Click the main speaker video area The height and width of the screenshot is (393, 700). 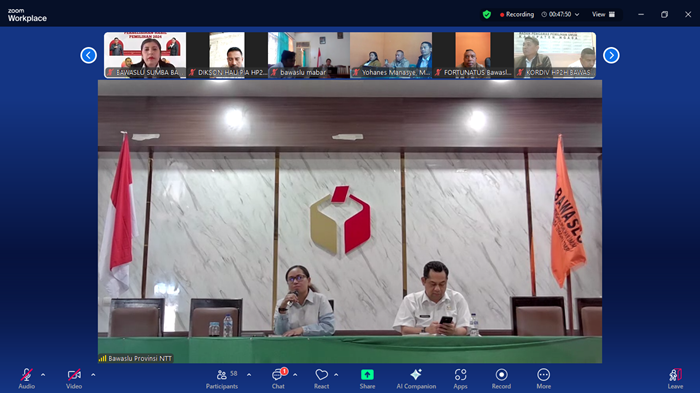coord(350,222)
